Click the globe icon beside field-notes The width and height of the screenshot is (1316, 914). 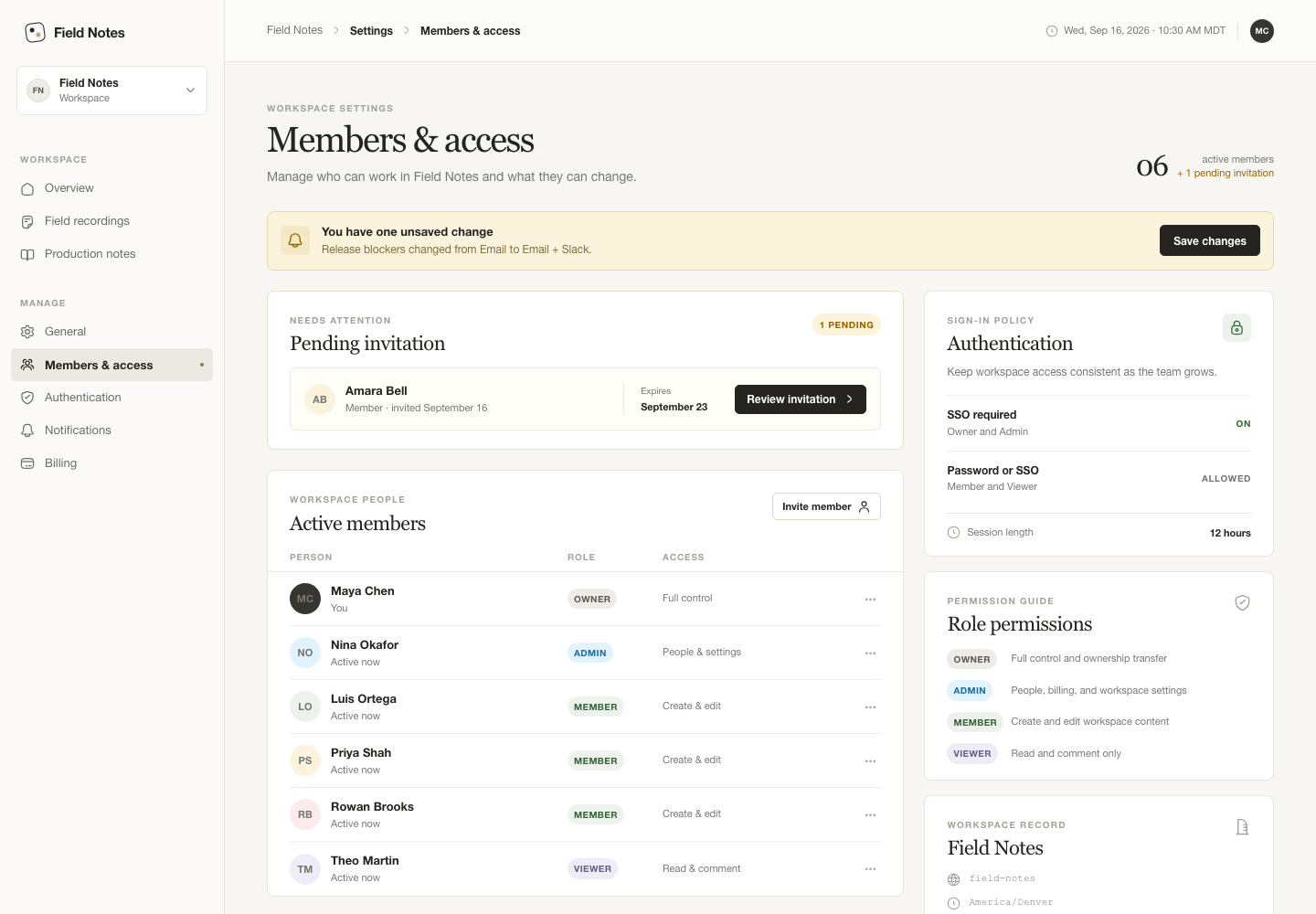coord(954,879)
